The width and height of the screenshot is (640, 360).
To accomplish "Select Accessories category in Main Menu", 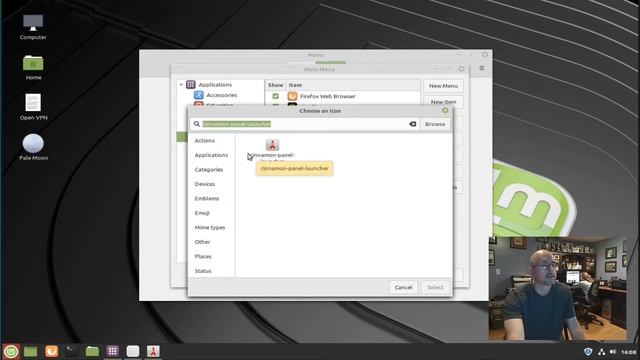I will click(x=221, y=95).
